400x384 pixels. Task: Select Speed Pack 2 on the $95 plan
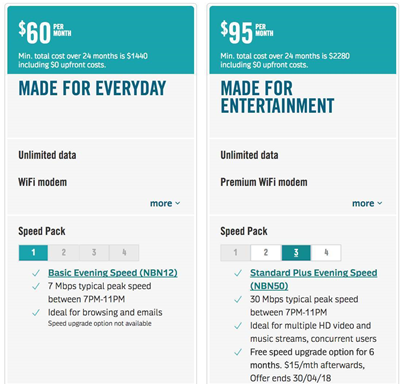(266, 253)
